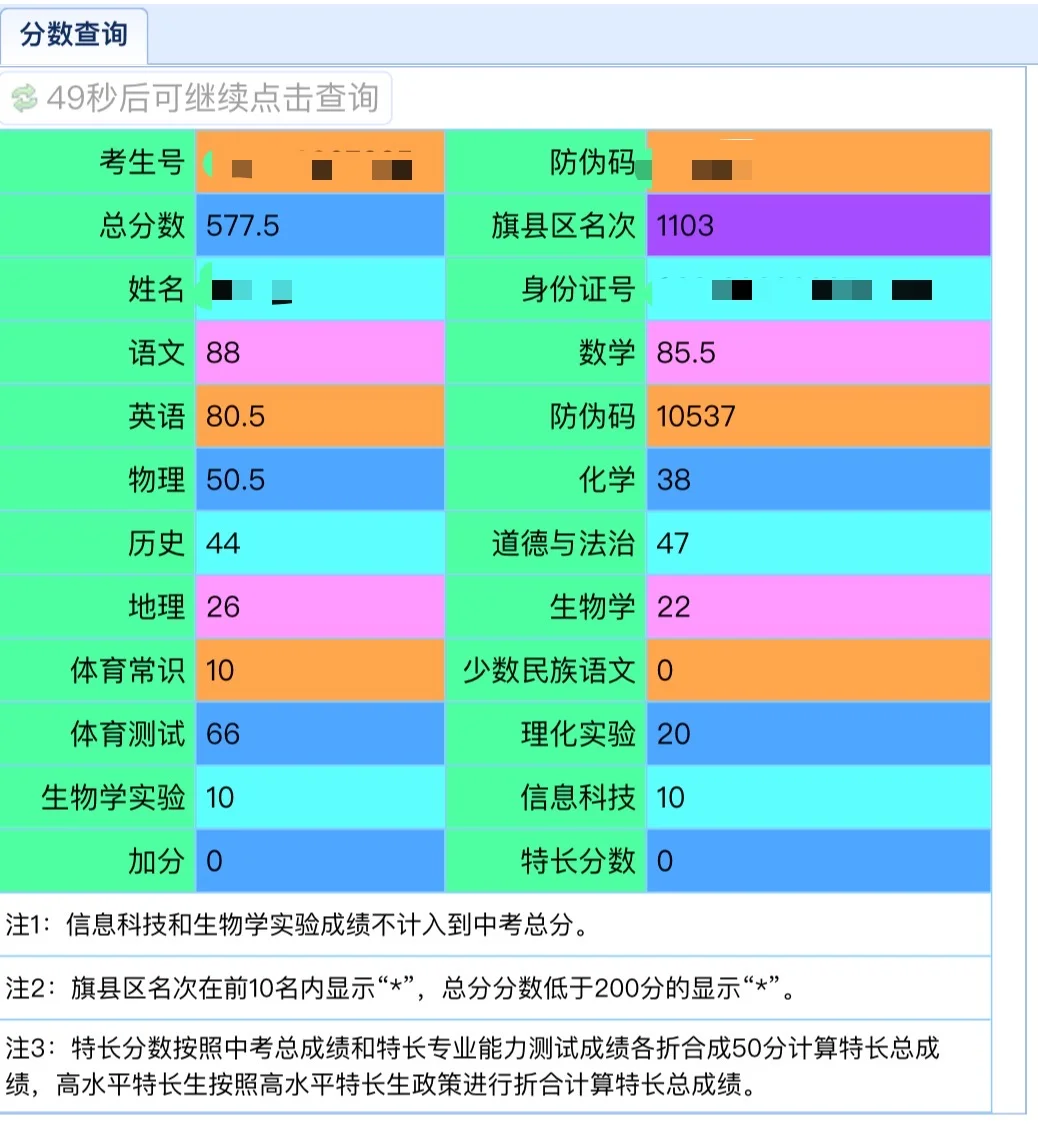Image resolution: width=1038 pixels, height=1148 pixels.
Task: Click the 身份证号 label
Action: pyautogui.click(x=578, y=289)
